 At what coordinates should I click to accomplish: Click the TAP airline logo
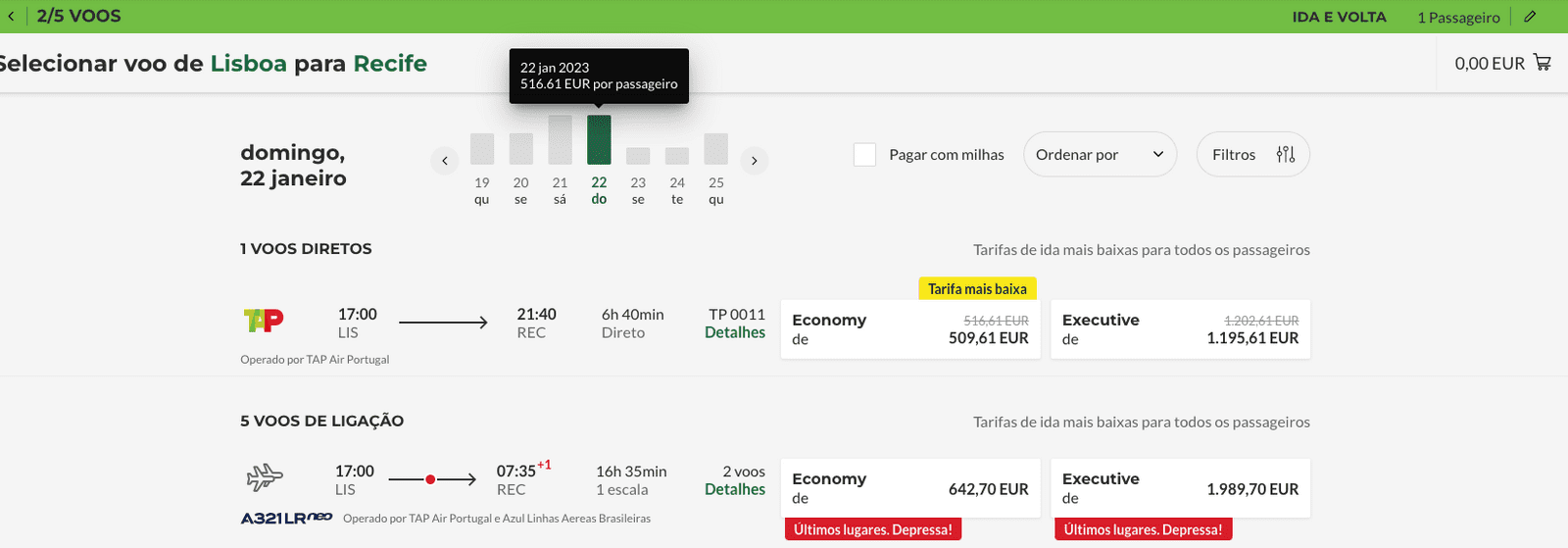click(264, 321)
